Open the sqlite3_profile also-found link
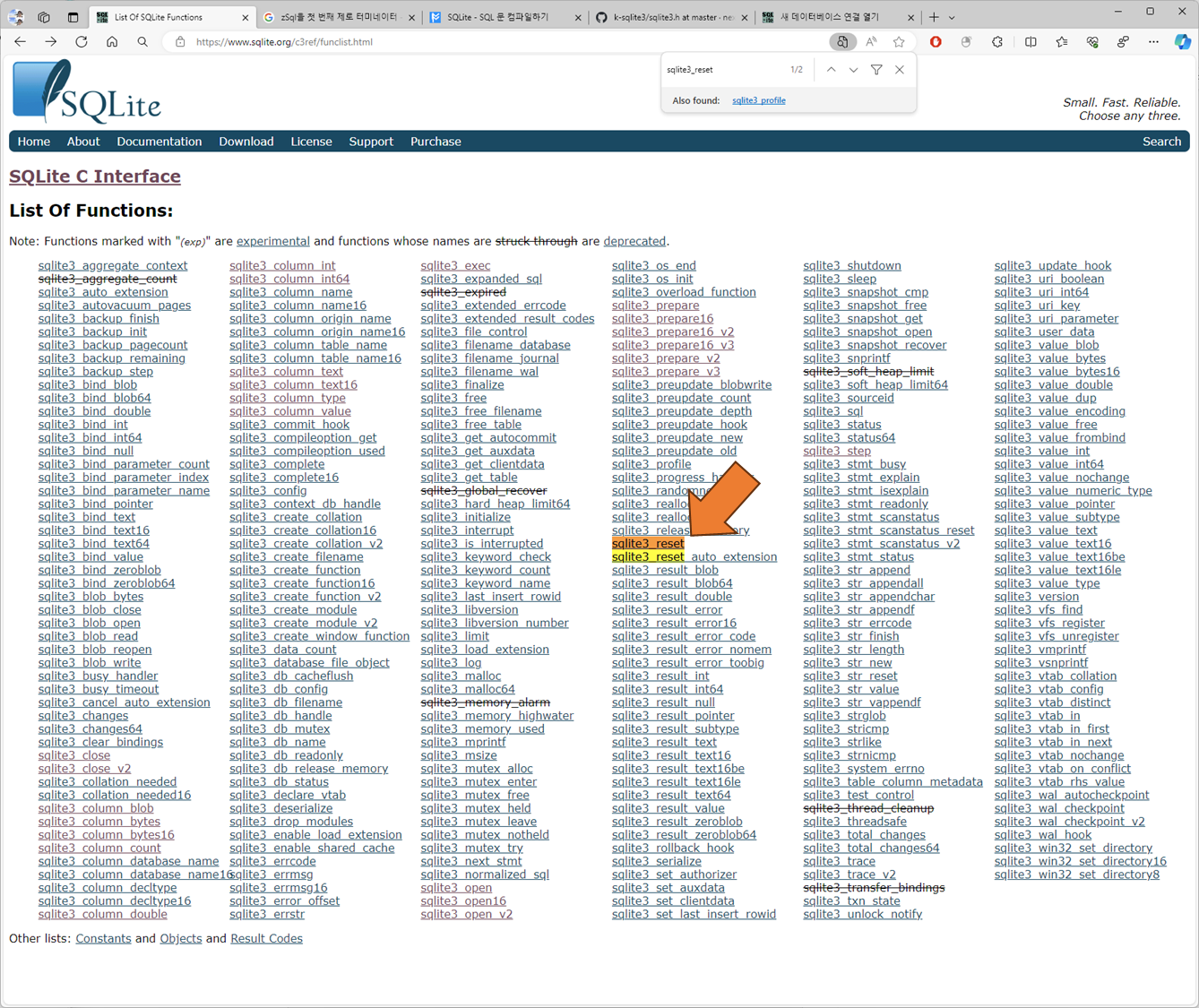Screen dimensions: 1199x1008 tap(758, 100)
